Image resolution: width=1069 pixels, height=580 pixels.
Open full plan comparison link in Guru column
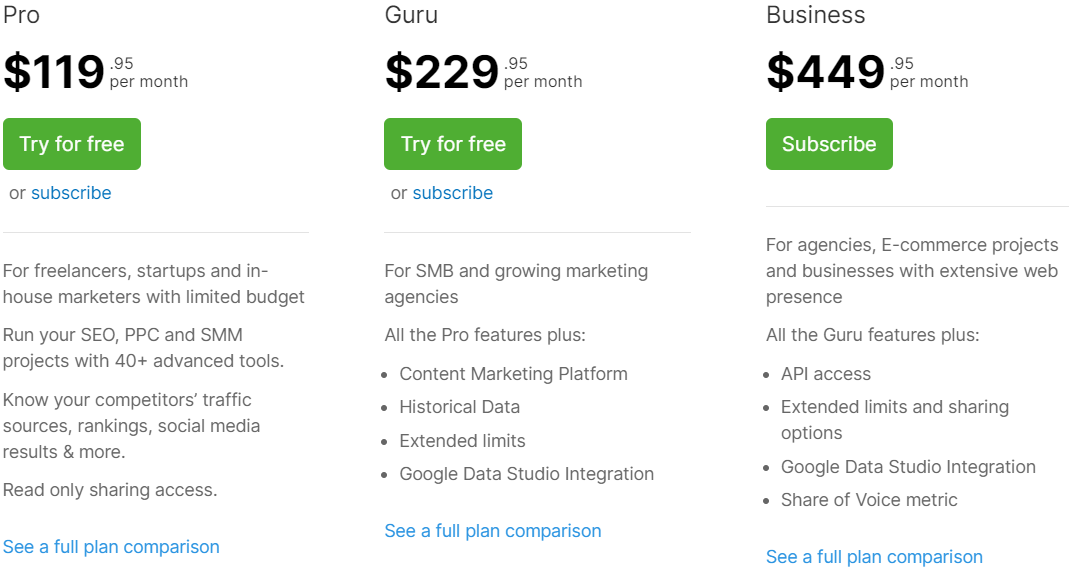tap(493, 531)
